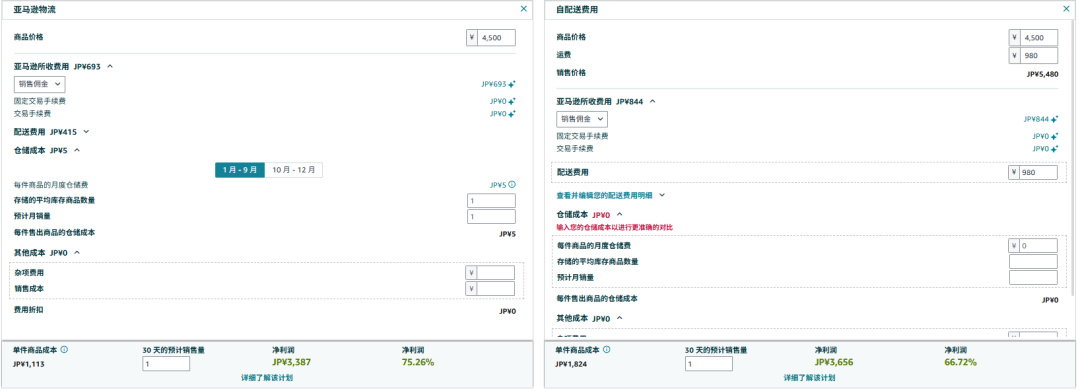Click the 销售成本 input field

pos(490,288)
